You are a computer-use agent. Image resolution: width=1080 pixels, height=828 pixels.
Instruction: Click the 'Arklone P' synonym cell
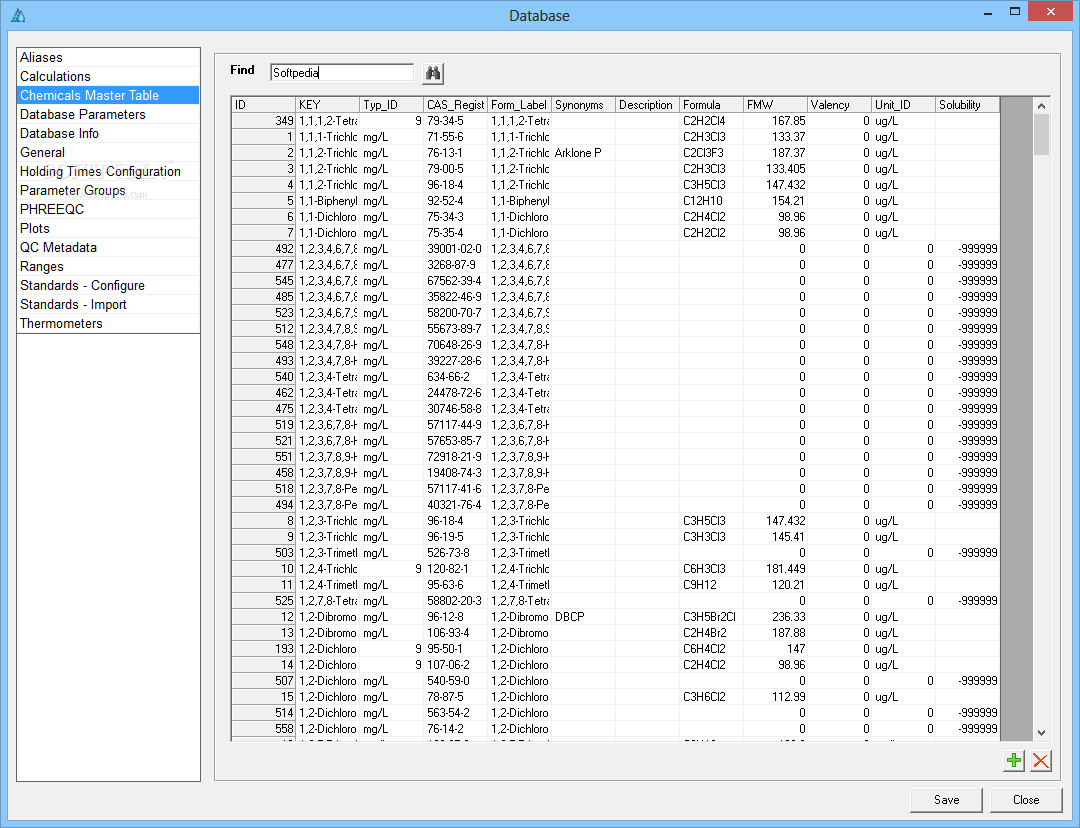(x=584, y=153)
